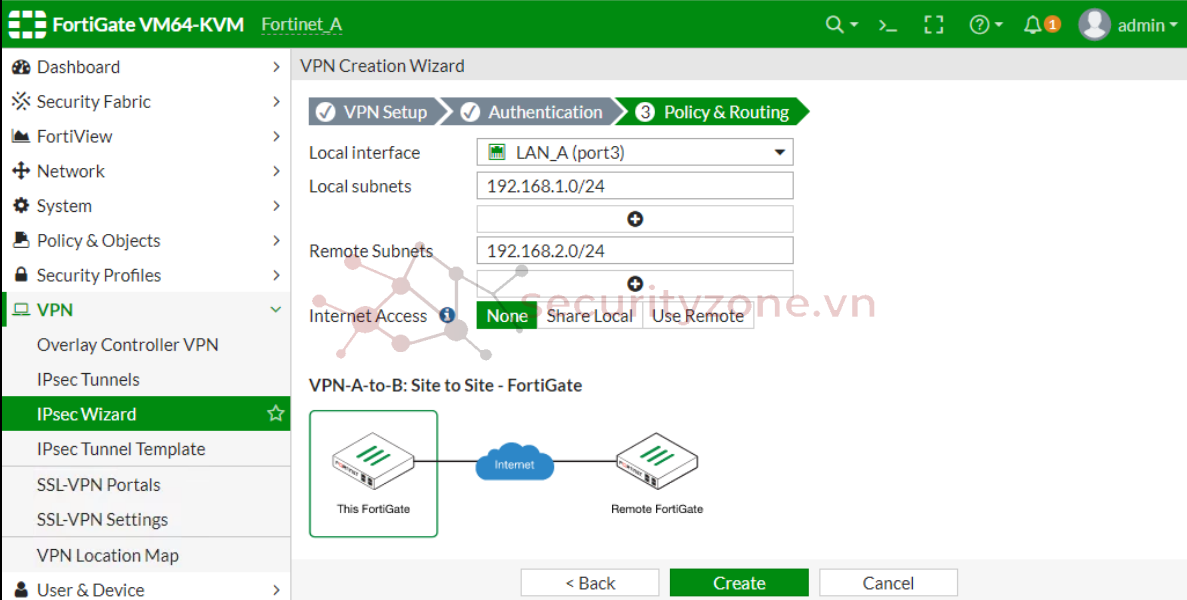Viewport: 1187px width, 600px height.
Task: Click the Internet cloud icon in diagram
Action: click(515, 462)
